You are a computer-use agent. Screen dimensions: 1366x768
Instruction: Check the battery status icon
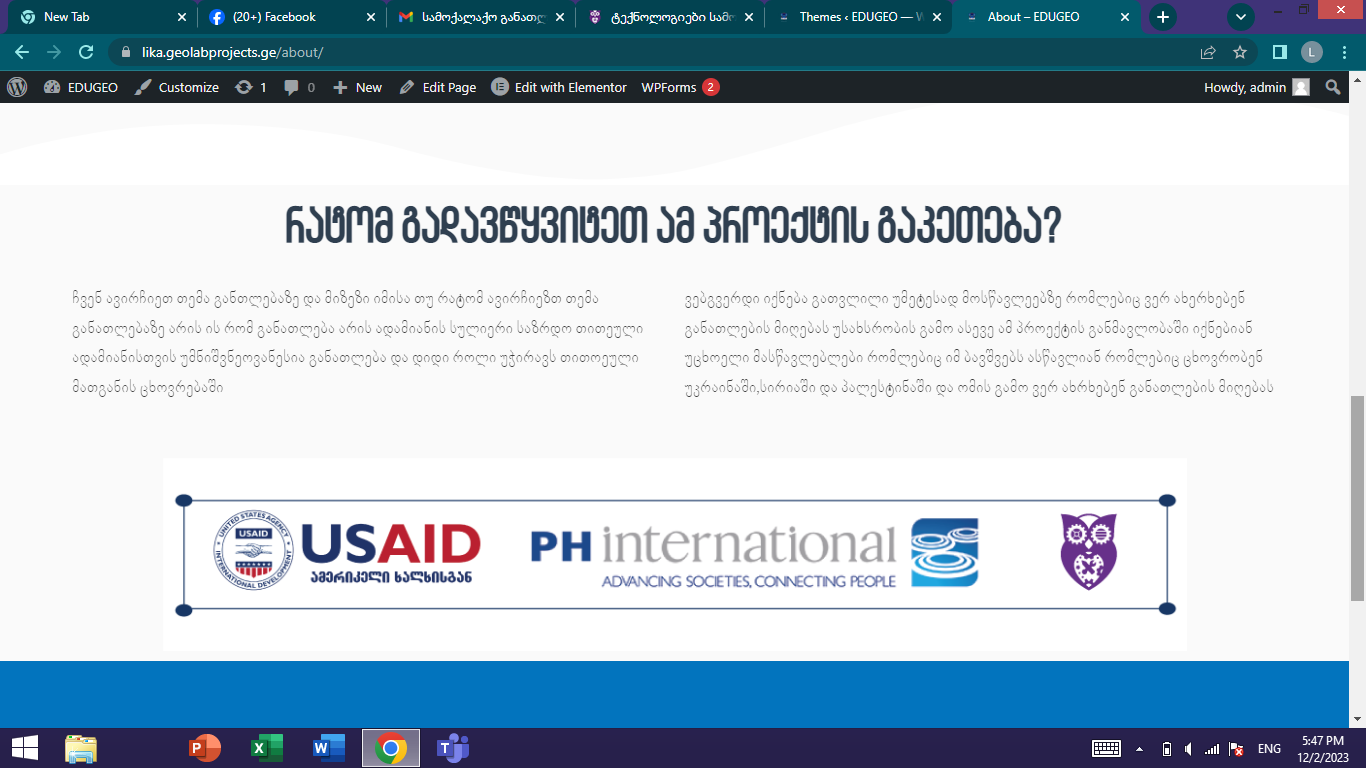pos(1166,748)
